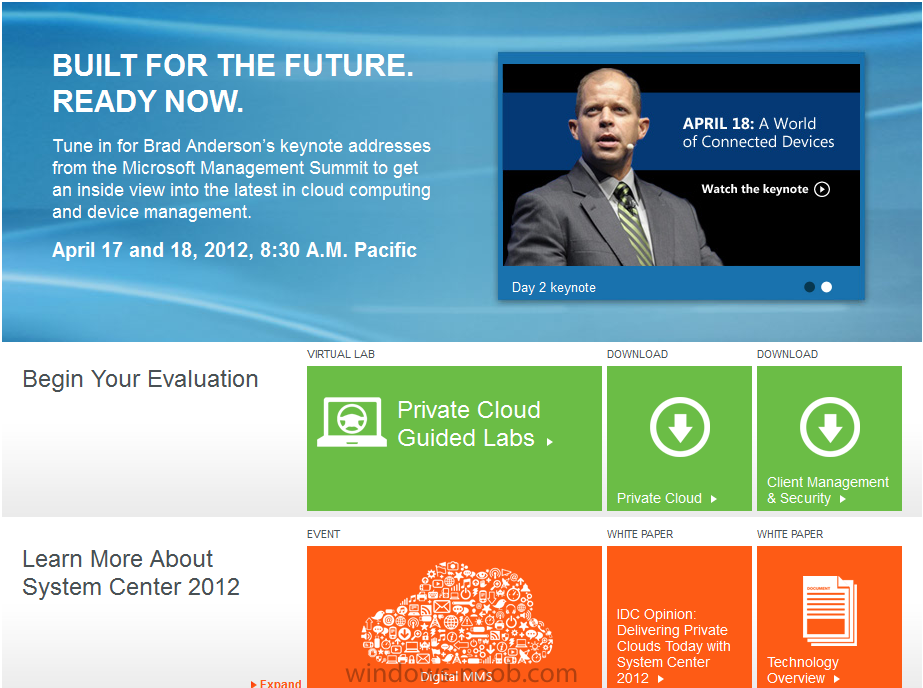Click the Client Management download arrow icon
This screenshot has width=923, height=688.
pyautogui.click(x=830, y=427)
